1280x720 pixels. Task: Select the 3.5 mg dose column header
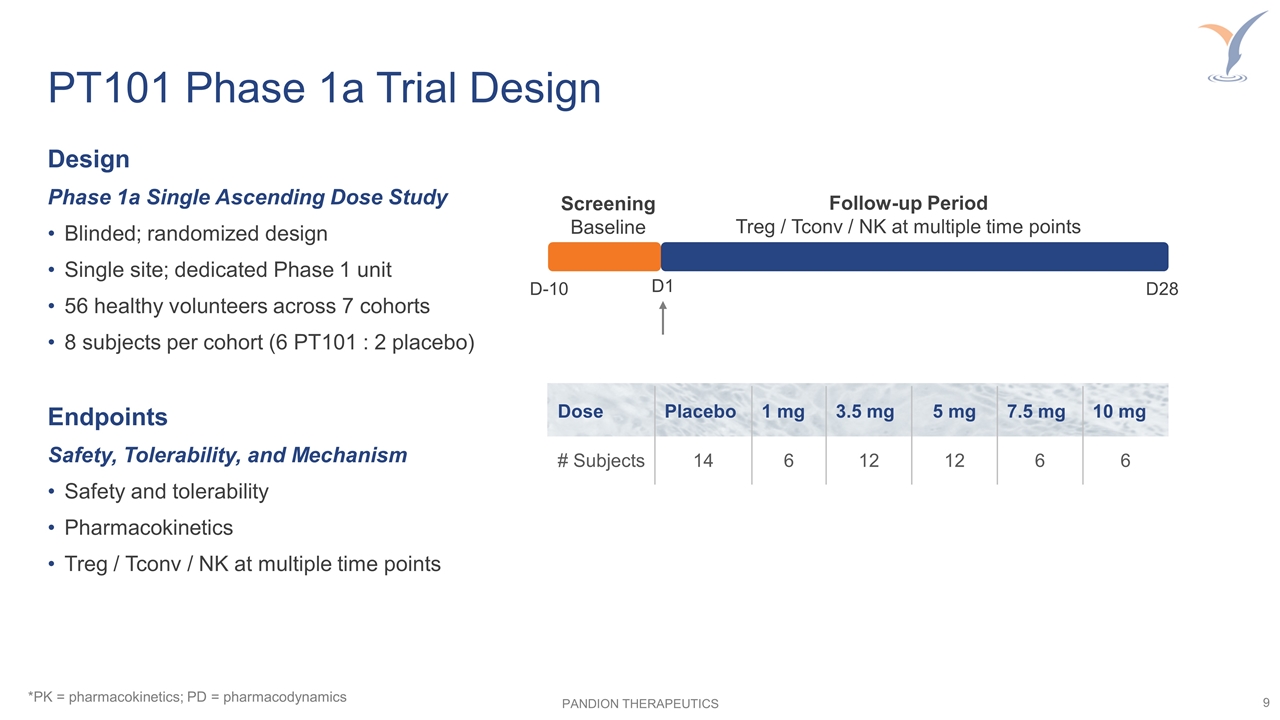click(865, 412)
